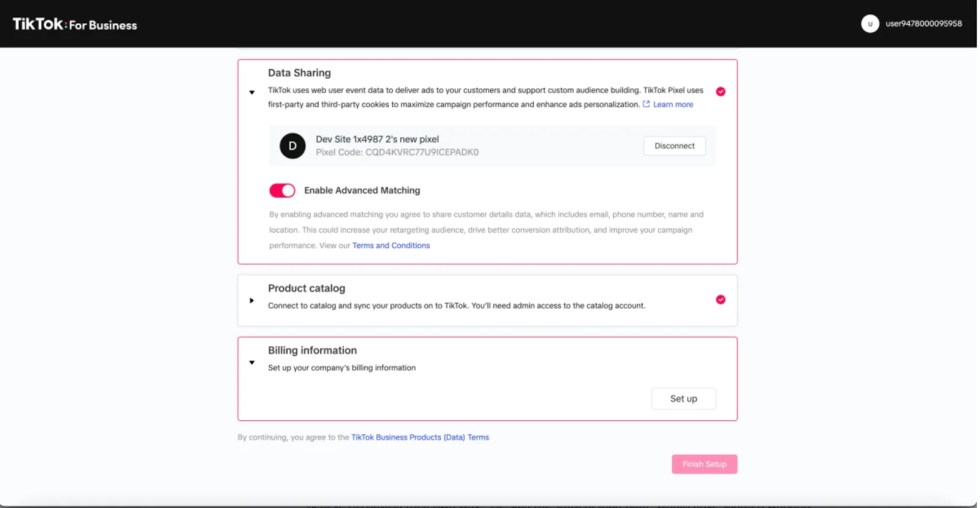Open the user9478000095958 account menu

[x=923, y=24]
